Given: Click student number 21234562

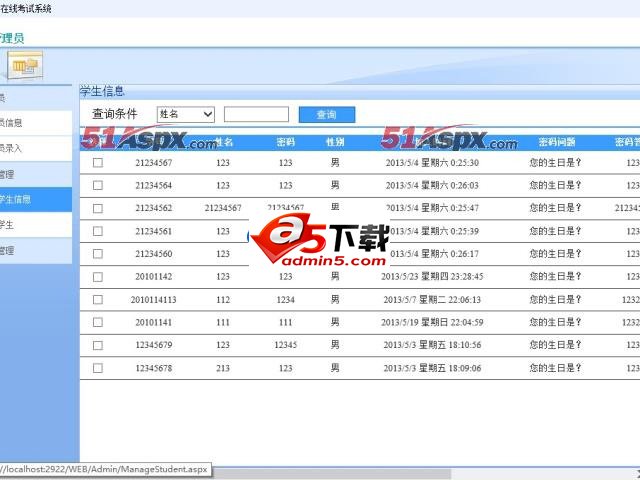Looking at the screenshot, I should click(x=153, y=208).
